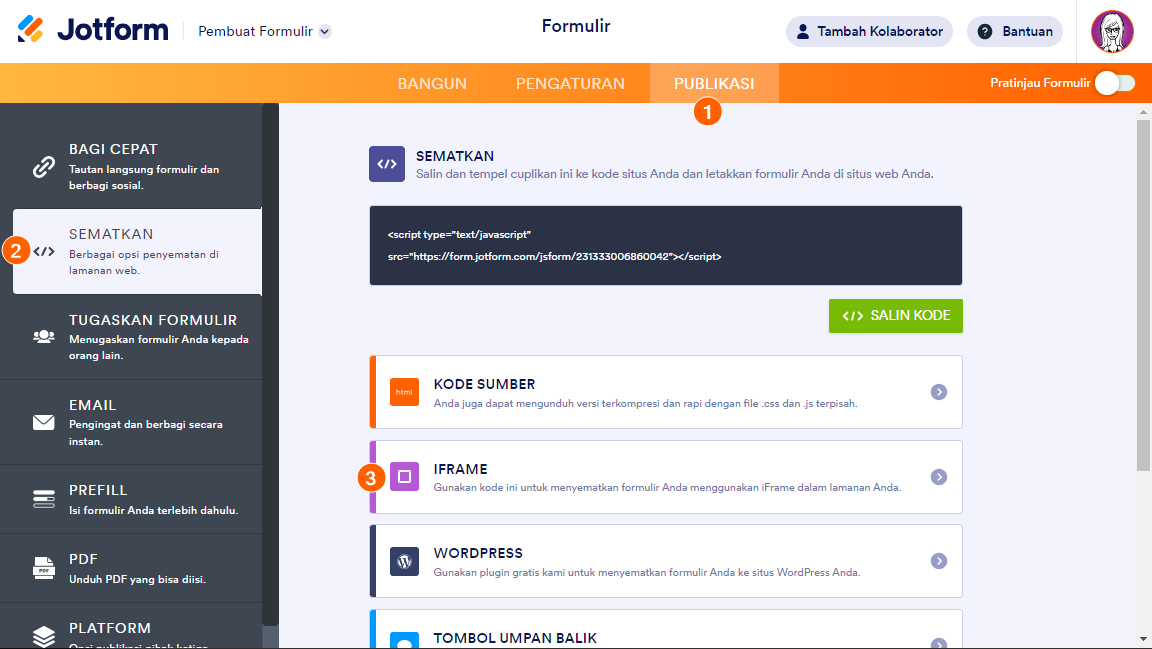Click the Platform layers icon
Screen dimensions: 1152x649
(43, 637)
